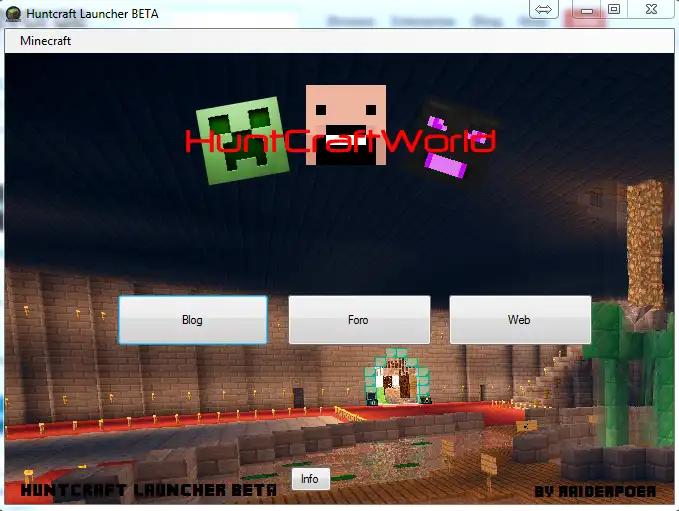Click the green Creeper face image
Screen dimensions: 679x511
(x=242, y=140)
